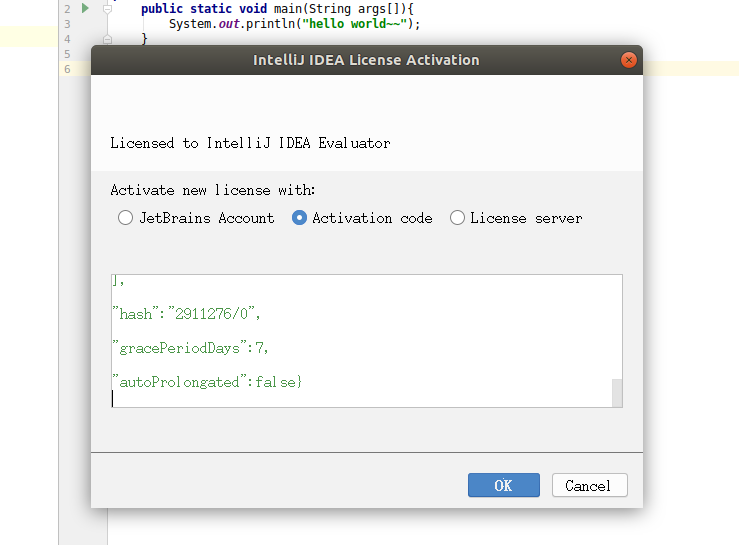Choose the Activation code radio button
The image size is (739, 545).
(x=299, y=218)
